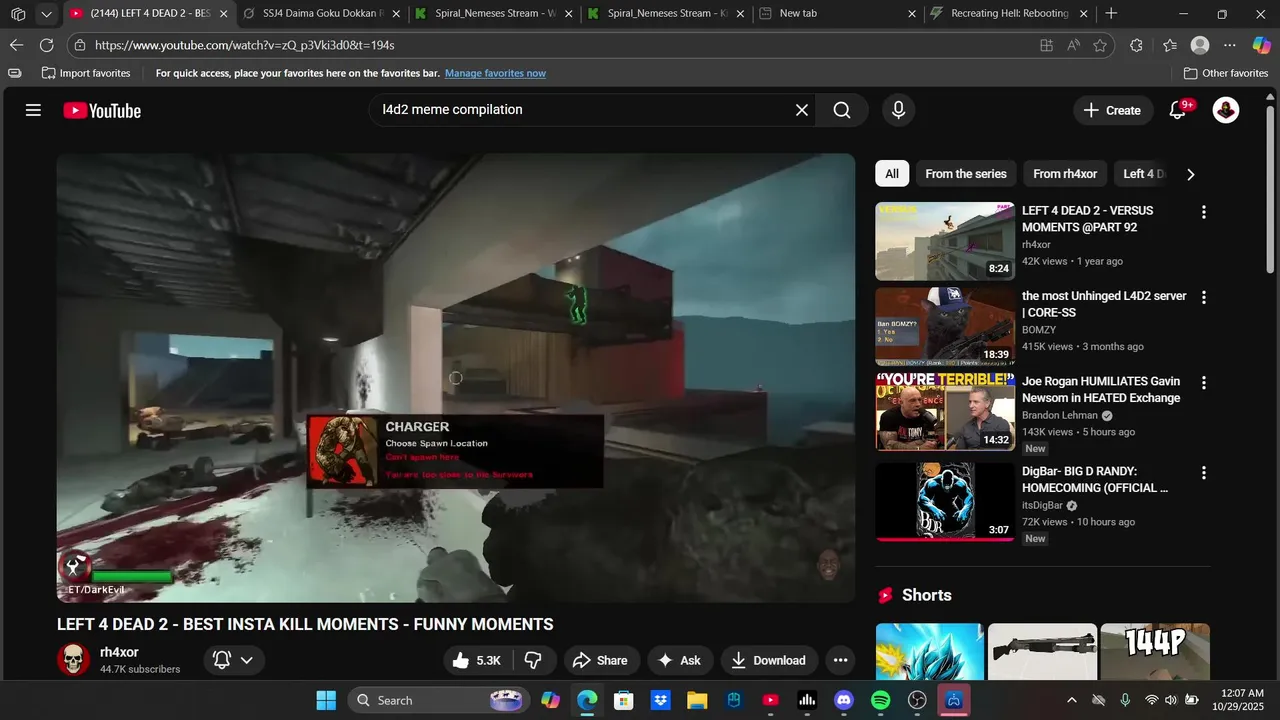Open options for DigBar- BIG D RANDY video
Image resolution: width=1280 pixels, height=720 pixels.
[1204, 473]
